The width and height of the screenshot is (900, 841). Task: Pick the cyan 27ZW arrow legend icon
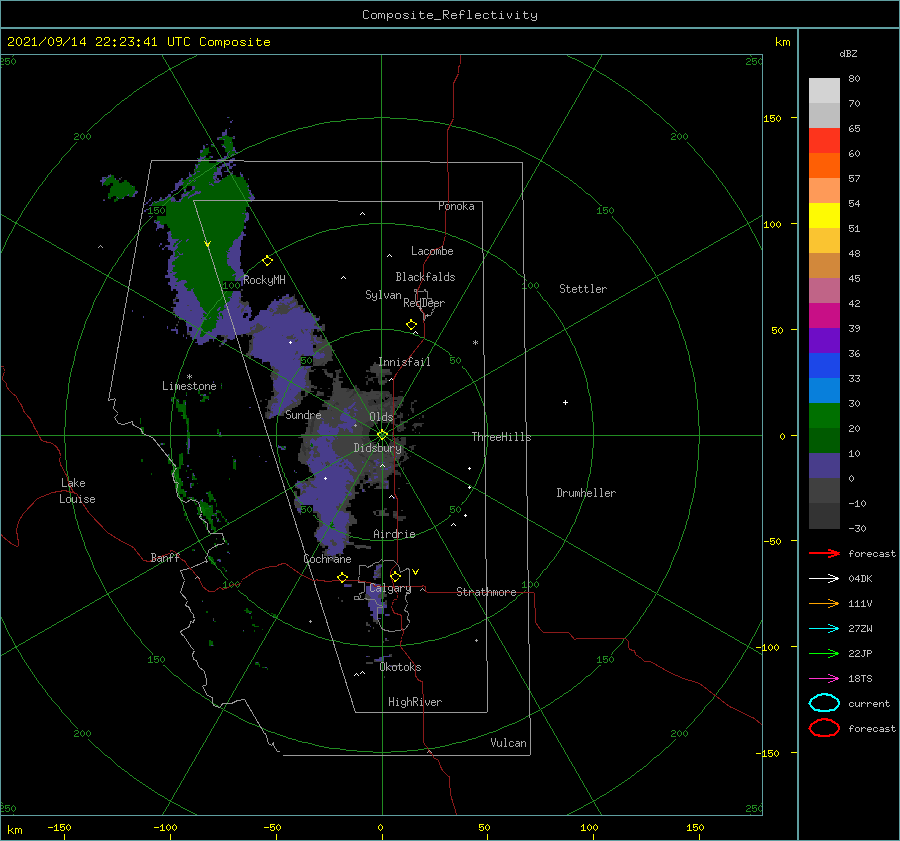[824, 629]
